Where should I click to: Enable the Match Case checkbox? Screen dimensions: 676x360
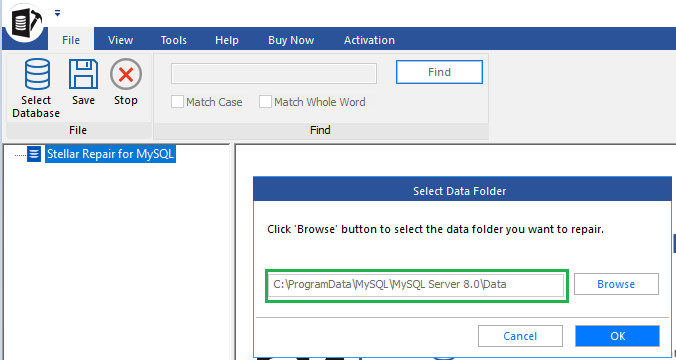[177, 102]
